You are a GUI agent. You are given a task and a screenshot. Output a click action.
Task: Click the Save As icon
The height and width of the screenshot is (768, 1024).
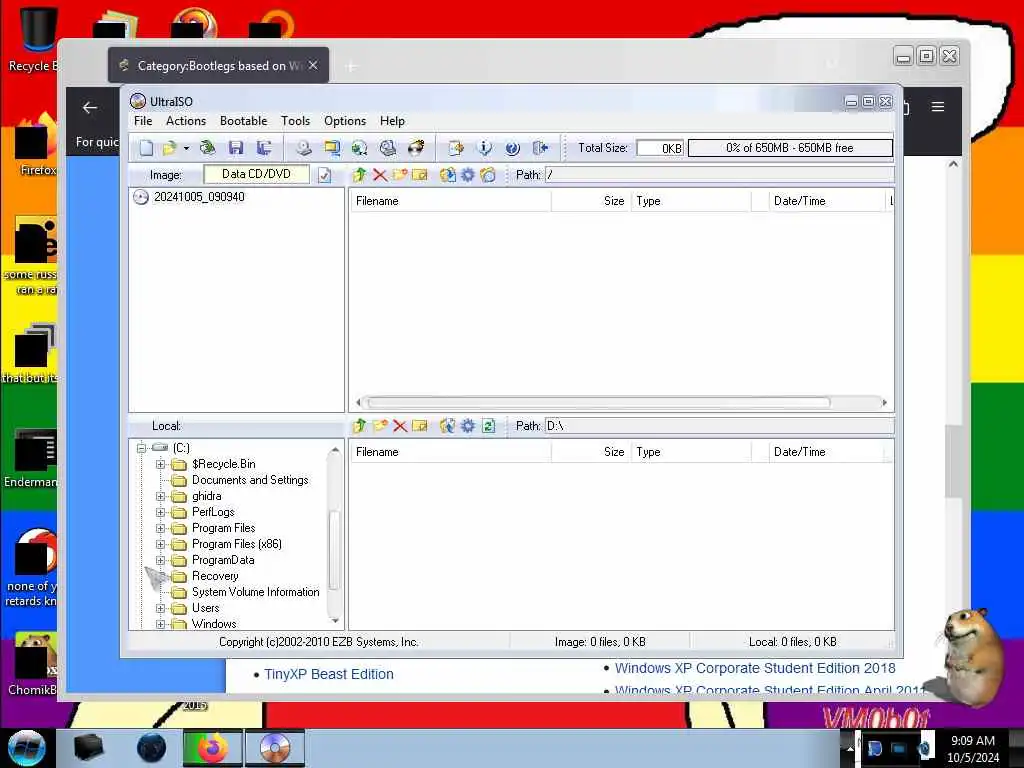pyautogui.click(x=264, y=148)
